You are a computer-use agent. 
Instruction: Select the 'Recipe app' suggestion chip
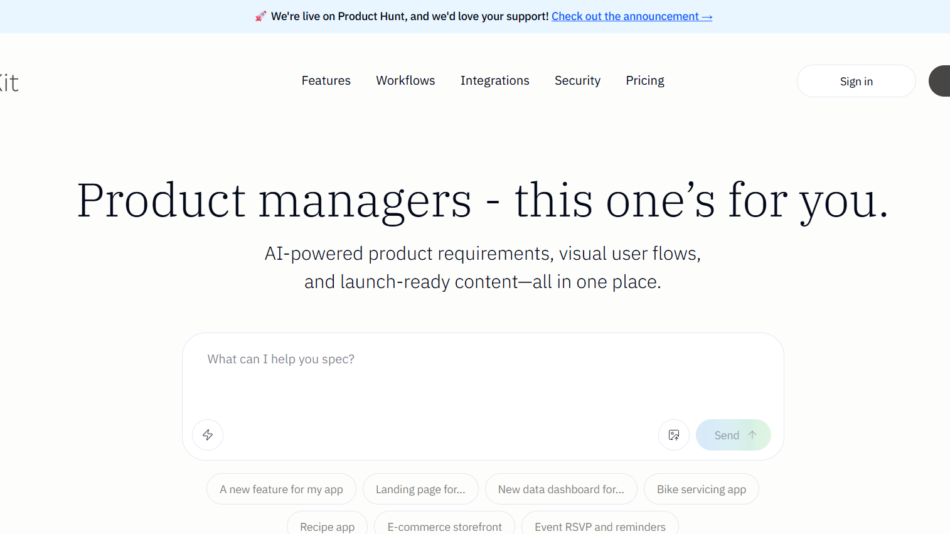point(327,525)
